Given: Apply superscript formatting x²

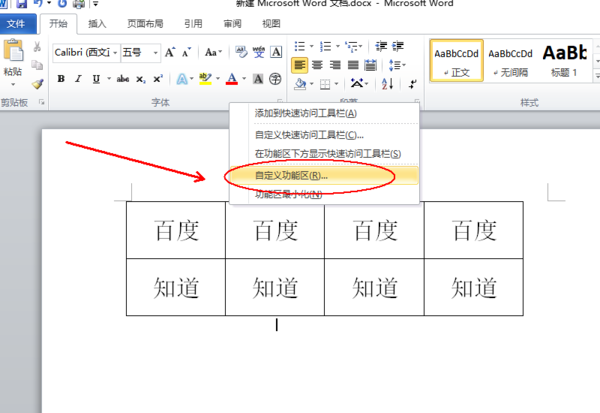Looking at the screenshot, I should tap(158, 79).
